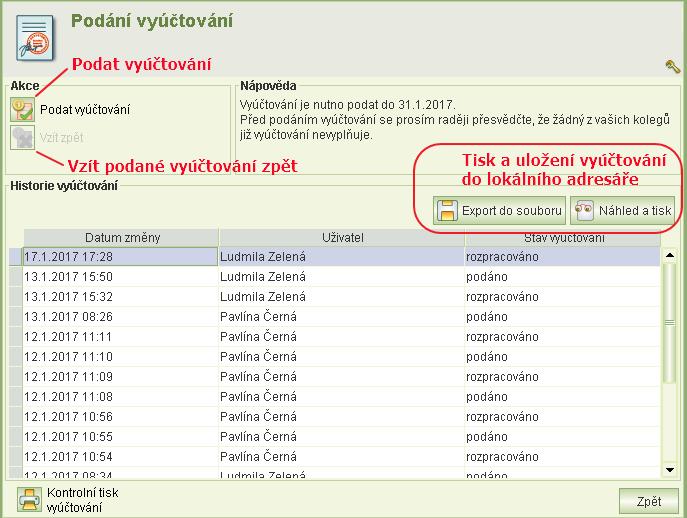Click the glasses preview icon

(x=584, y=210)
